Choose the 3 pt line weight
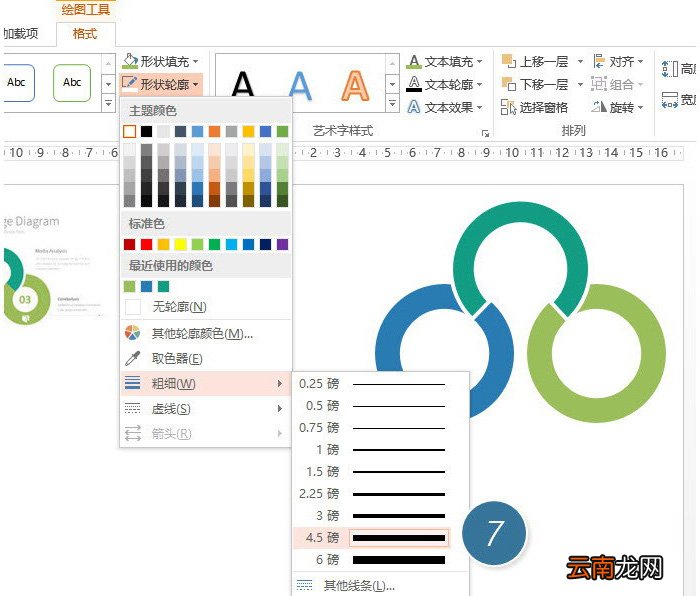Image resolution: width=700 pixels, height=596 pixels. pos(372,516)
